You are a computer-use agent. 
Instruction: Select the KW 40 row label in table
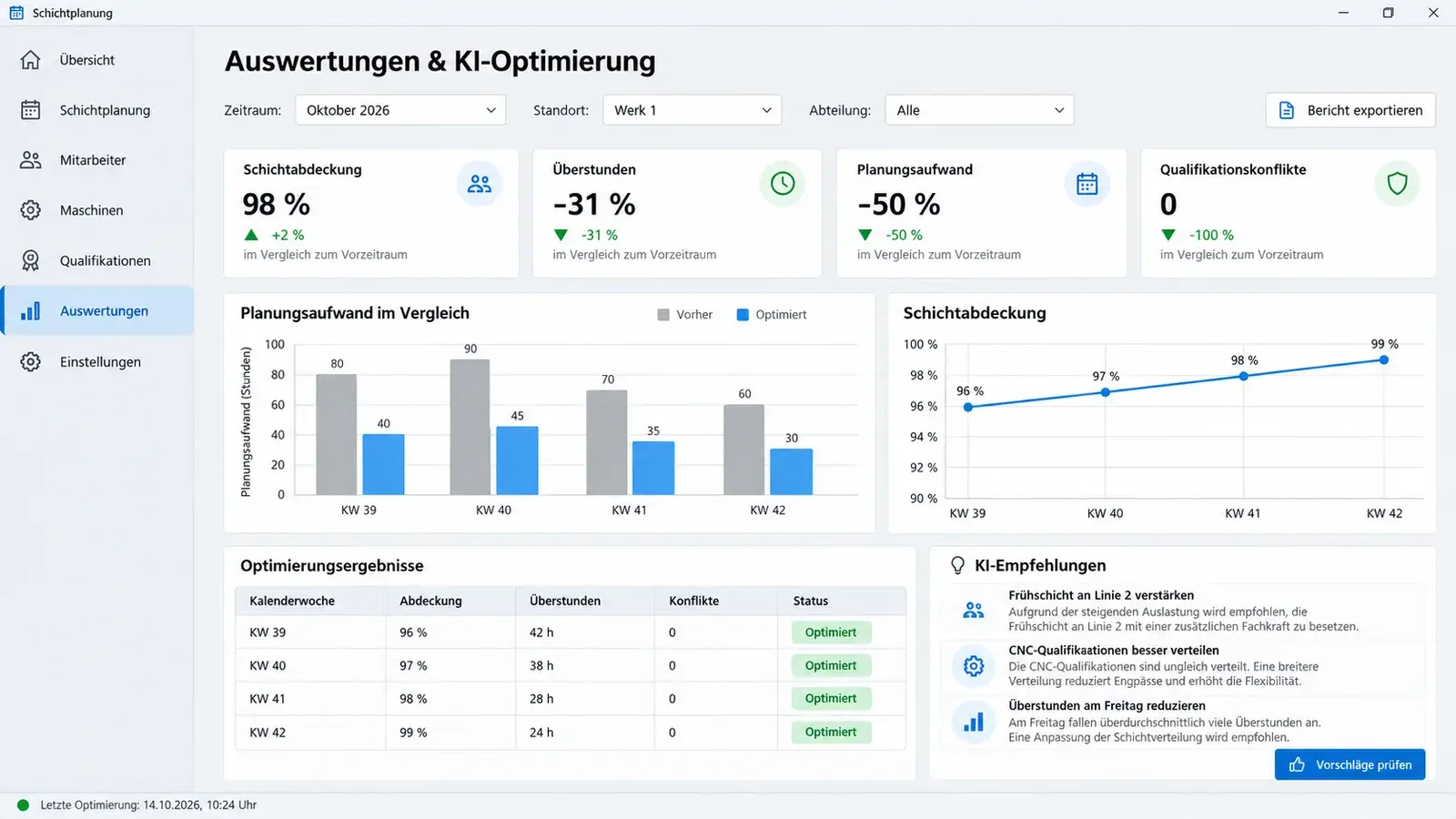pyautogui.click(x=268, y=665)
